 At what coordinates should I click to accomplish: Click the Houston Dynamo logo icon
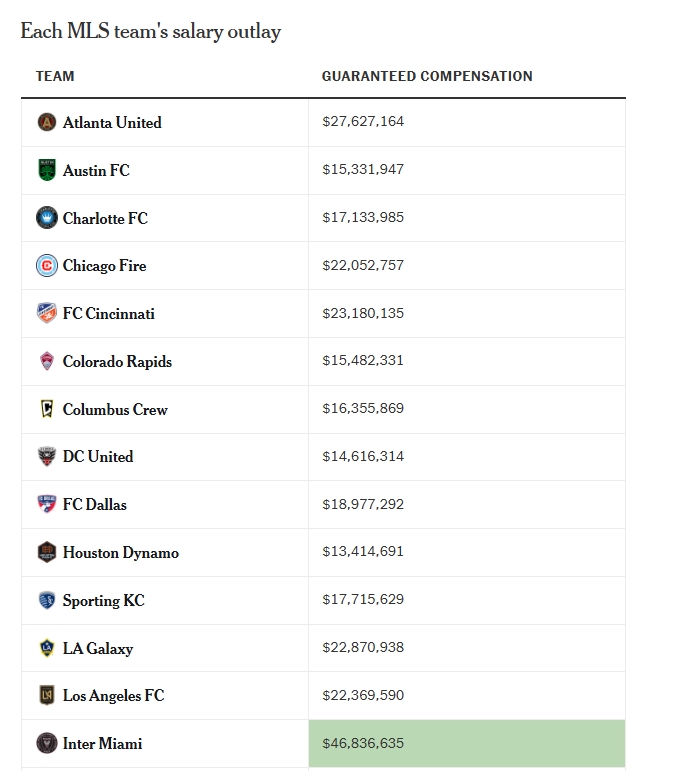[x=46, y=552]
